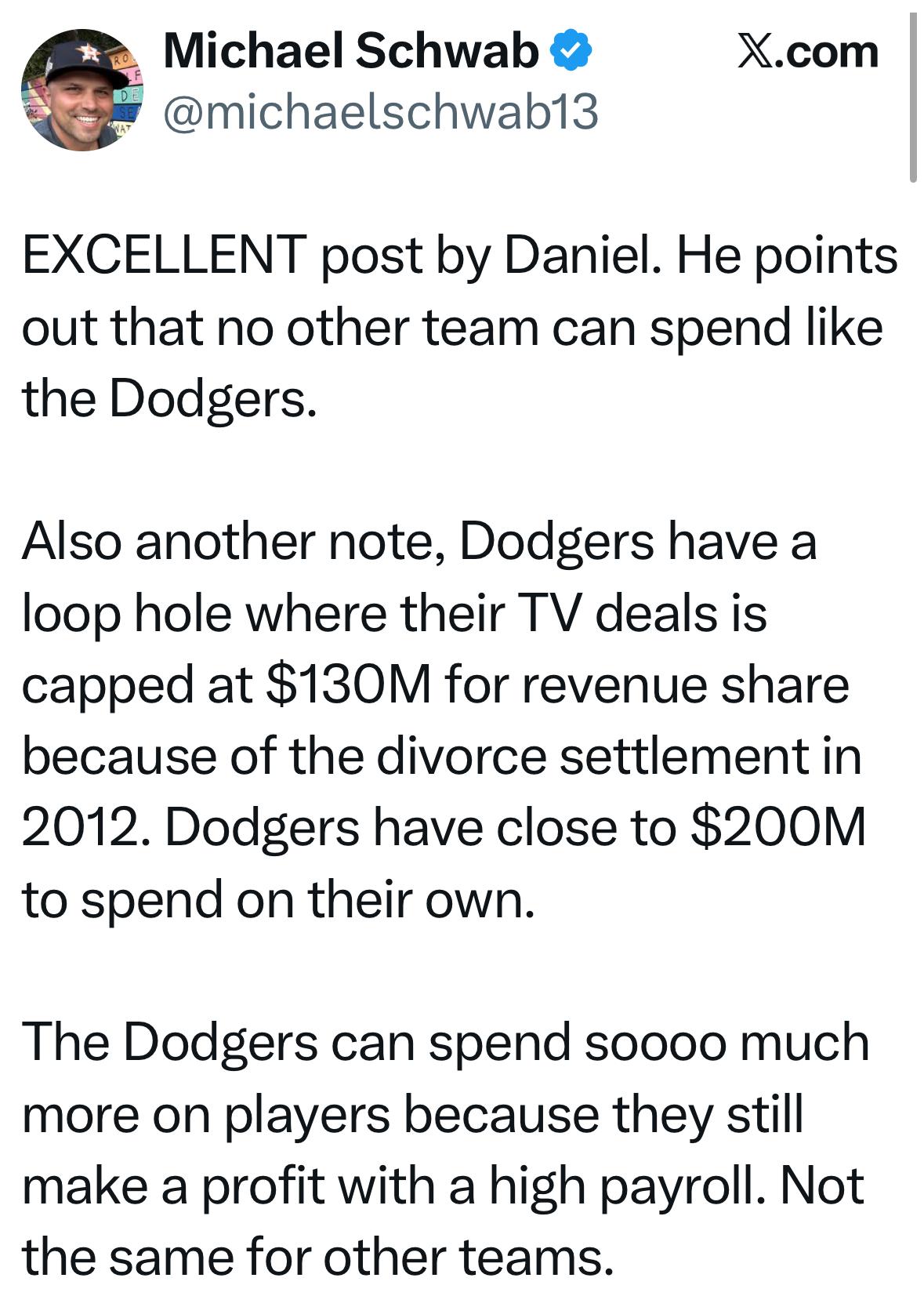
Task: Open the Michael Schwab display name link
Action: tap(350, 52)
